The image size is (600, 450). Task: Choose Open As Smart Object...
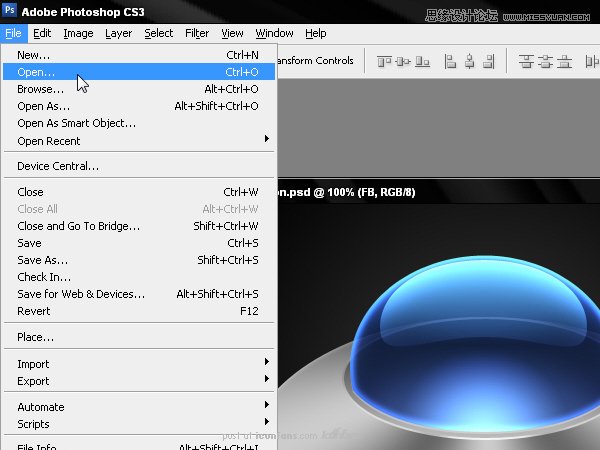[139, 123]
